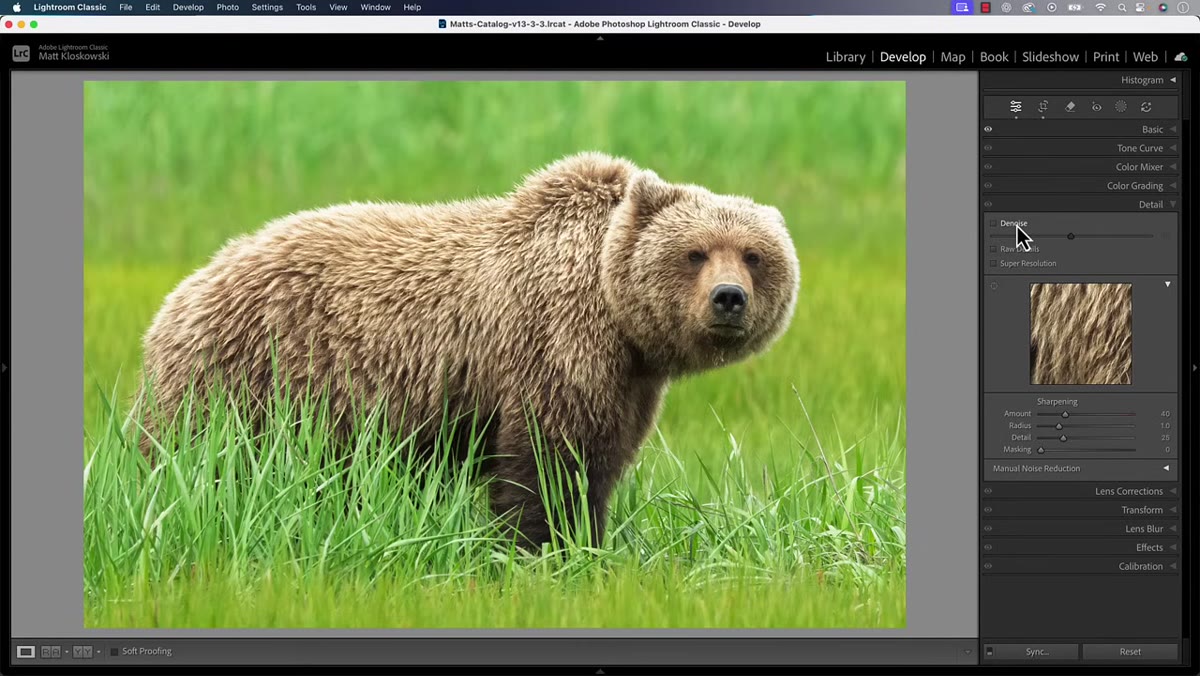Select the Healing eraser tool
Viewport: 1200px width, 676px height.
(1070, 107)
